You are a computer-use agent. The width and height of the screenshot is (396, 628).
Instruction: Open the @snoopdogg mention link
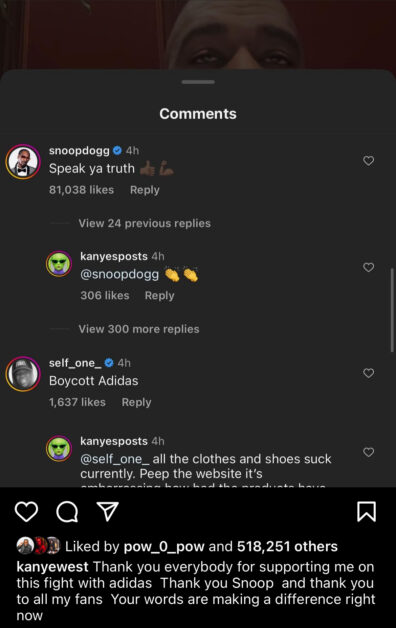[119, 274]
